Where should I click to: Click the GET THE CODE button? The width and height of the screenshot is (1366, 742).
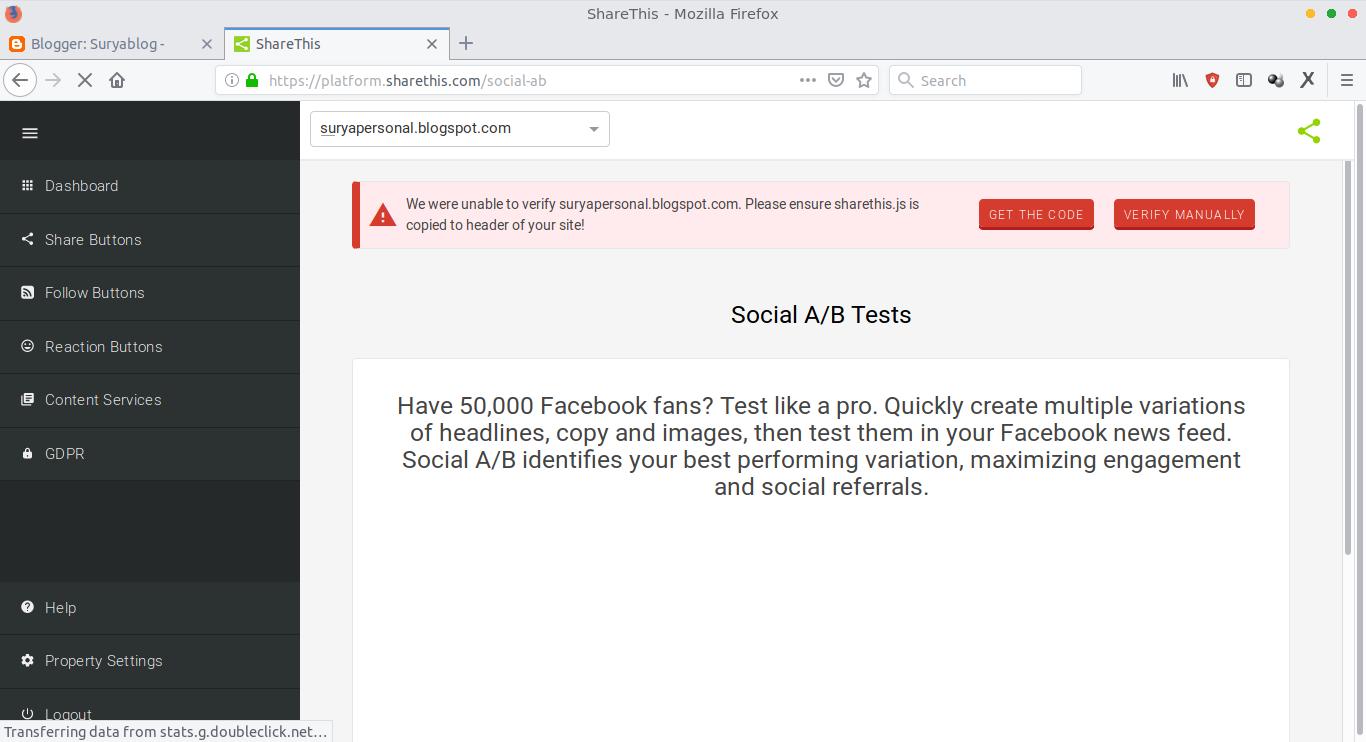coord(1036,214)
